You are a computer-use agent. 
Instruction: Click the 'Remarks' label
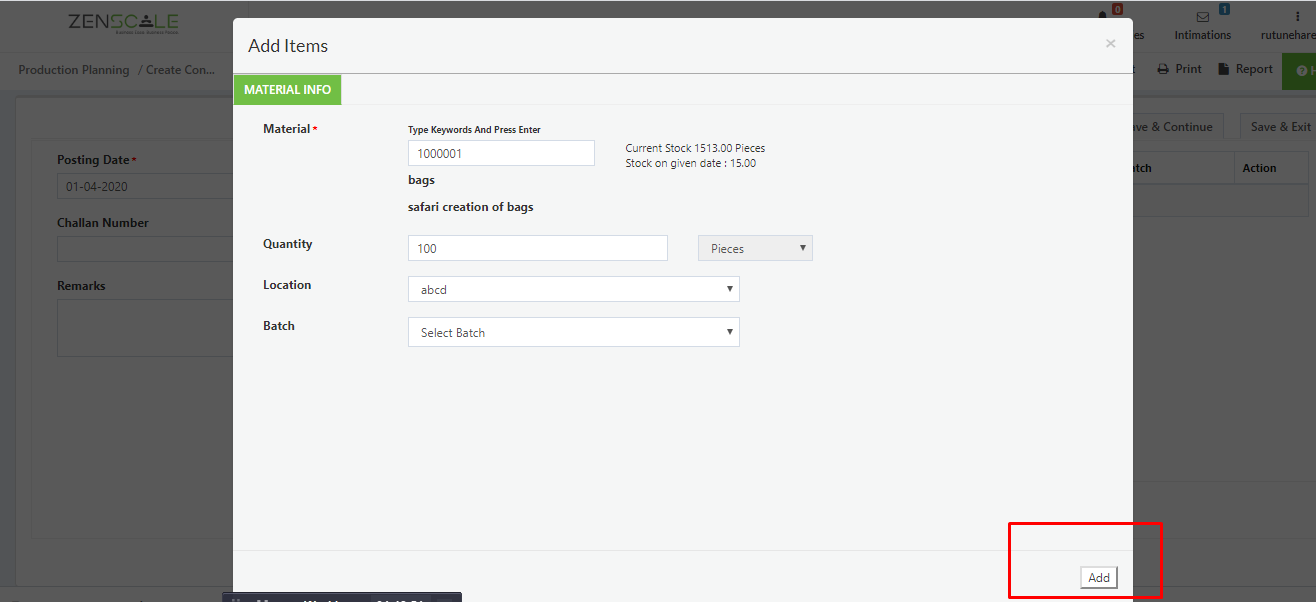point(81,286)
